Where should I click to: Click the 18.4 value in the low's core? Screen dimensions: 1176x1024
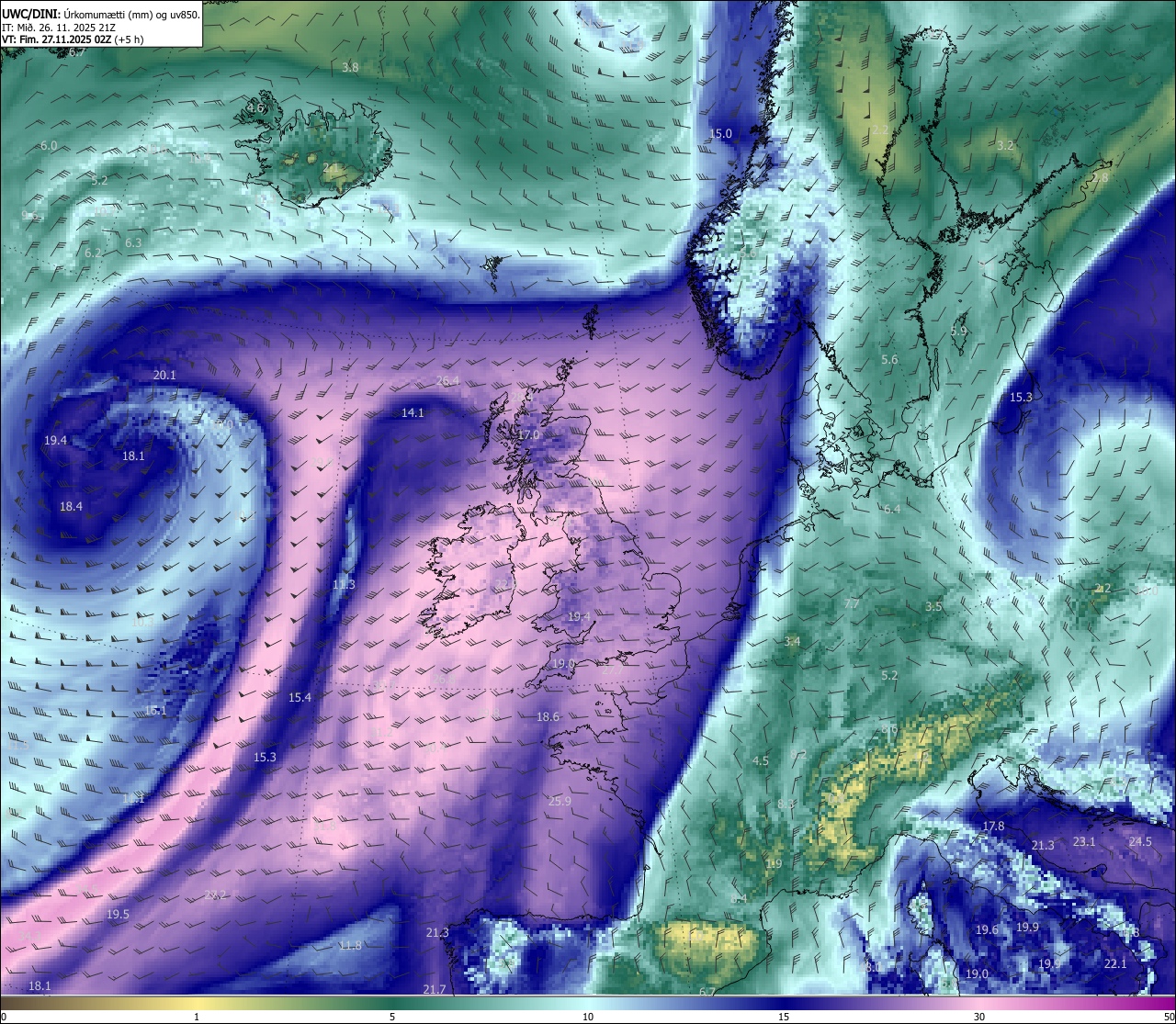[x=71, y=506]
